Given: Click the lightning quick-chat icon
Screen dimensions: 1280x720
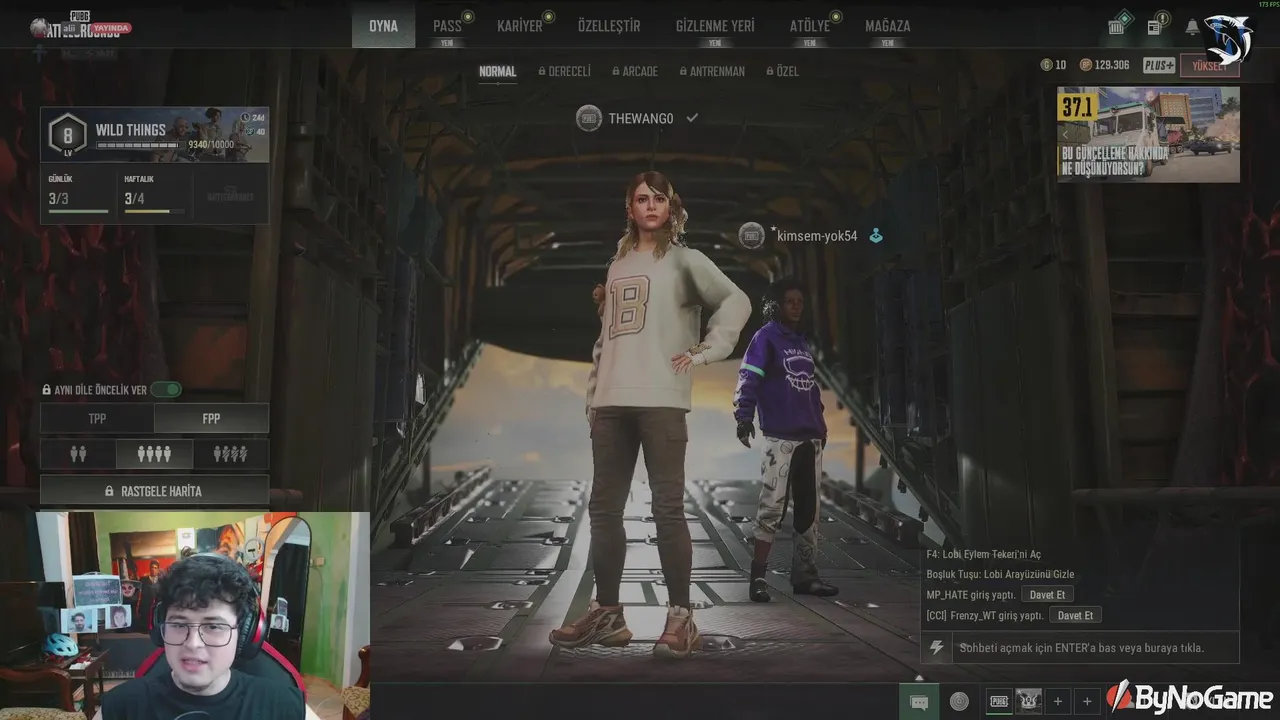Looking at the screenshot, I should click(936, 648).
